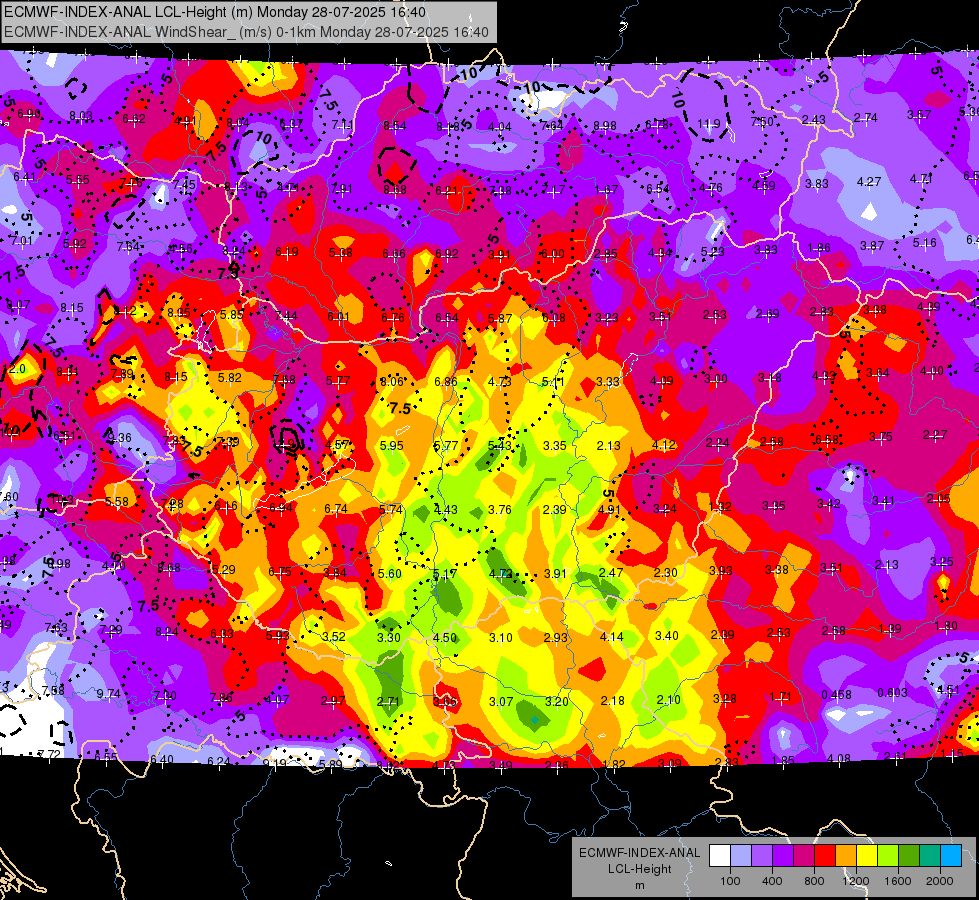Viewport: 979px width, 900px height.
Task: Click the wind shear value 6.74
Action: [336, 509]
